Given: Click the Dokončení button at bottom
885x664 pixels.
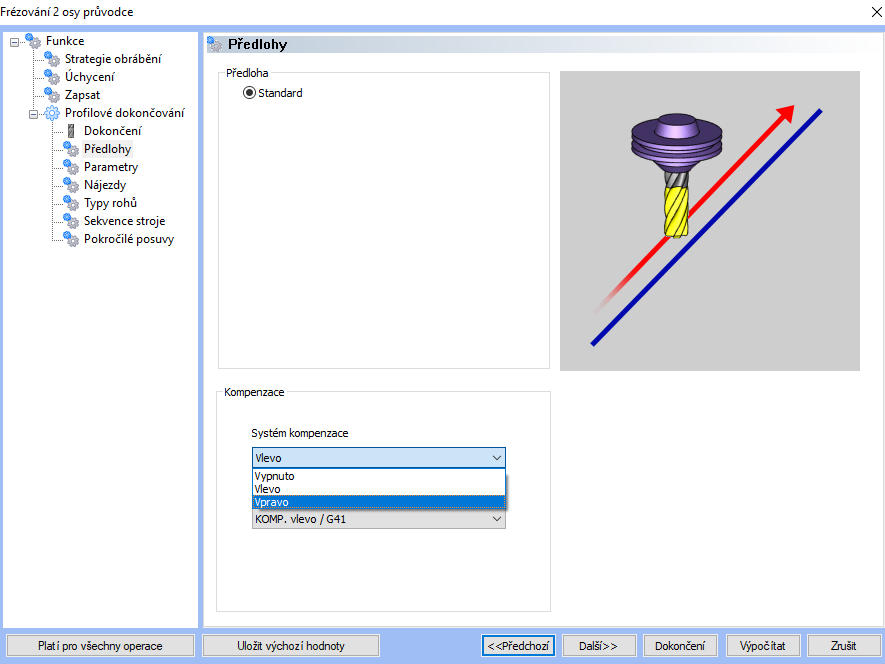Looking at the screenshot, I should tap(680, 645).
